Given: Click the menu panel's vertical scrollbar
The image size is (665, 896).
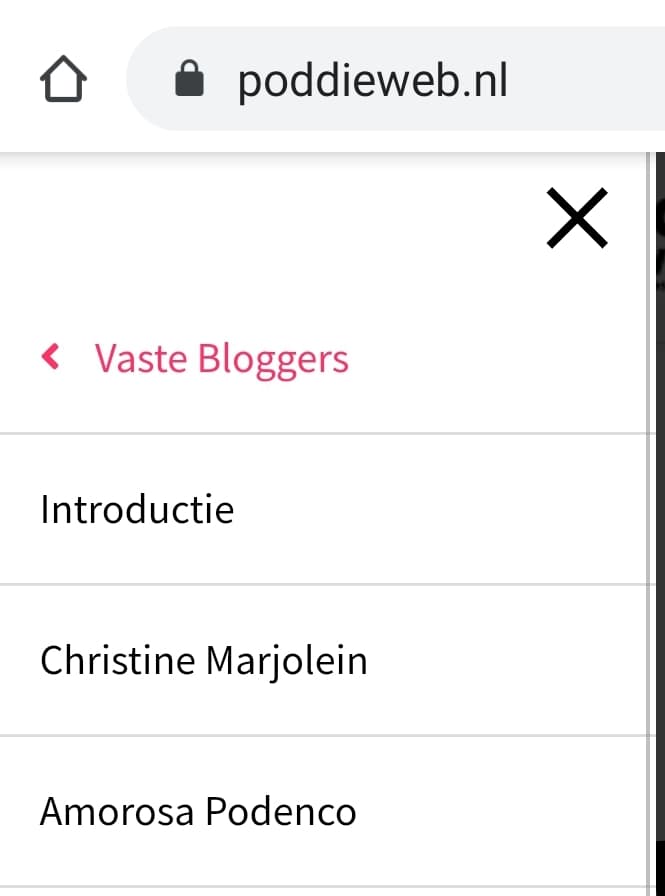Looking at the screenshot, I should (650, 524).
